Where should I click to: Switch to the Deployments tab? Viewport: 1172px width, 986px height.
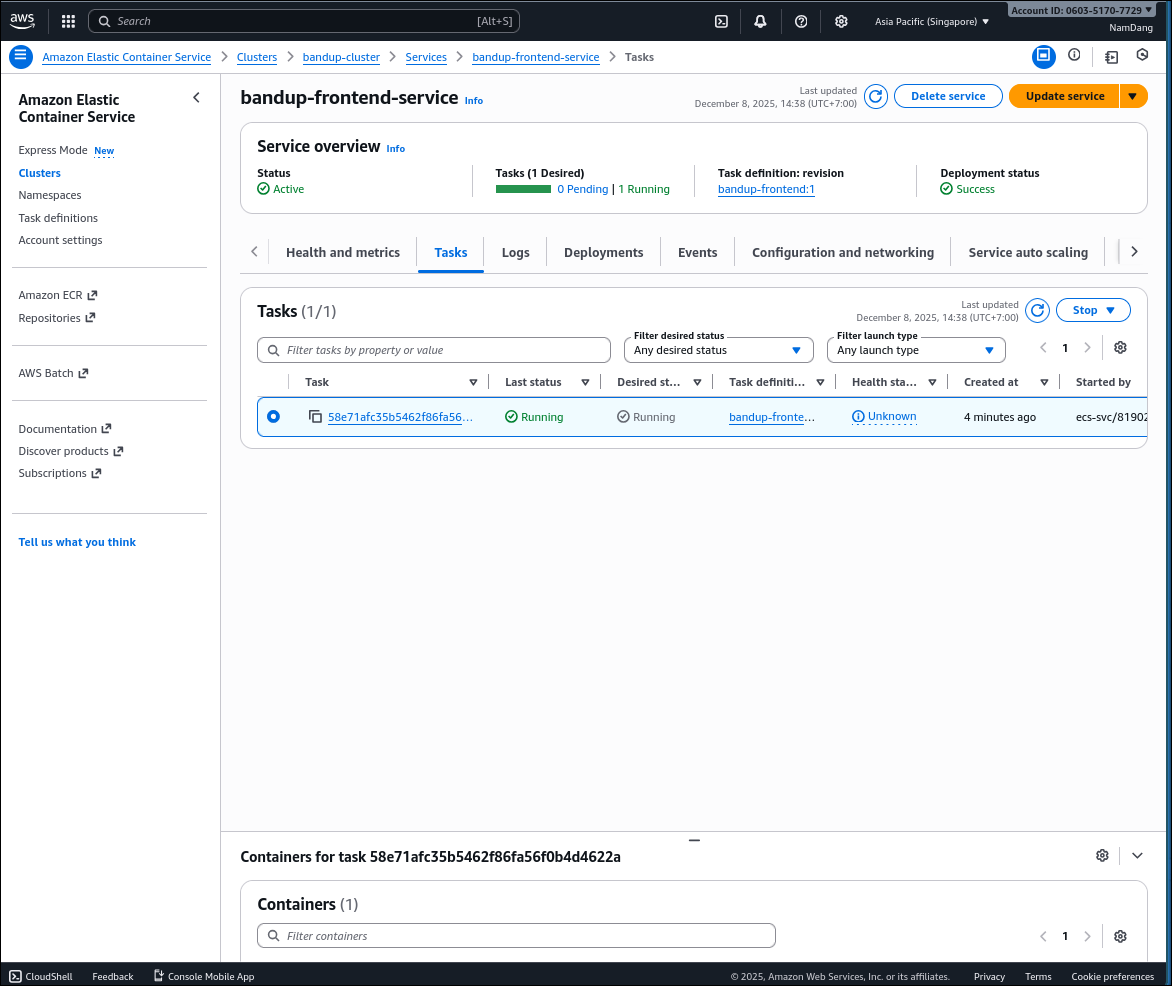[x=603, y=252]
